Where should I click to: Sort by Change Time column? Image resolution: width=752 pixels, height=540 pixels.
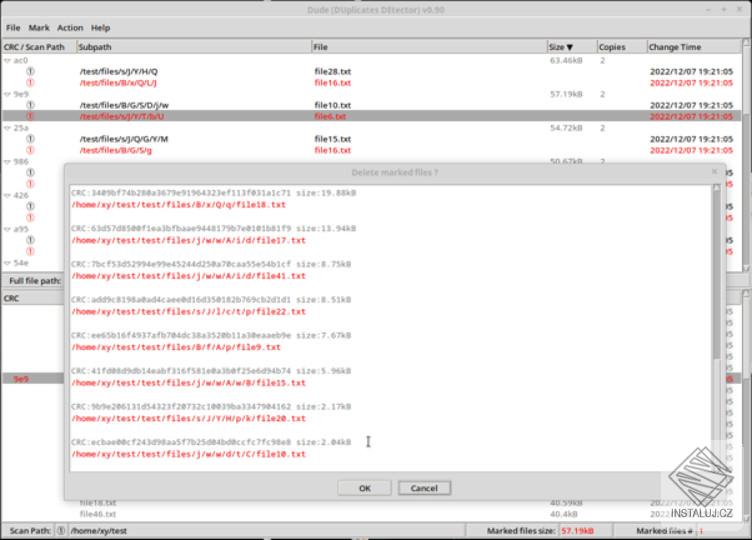click(693, 47)
